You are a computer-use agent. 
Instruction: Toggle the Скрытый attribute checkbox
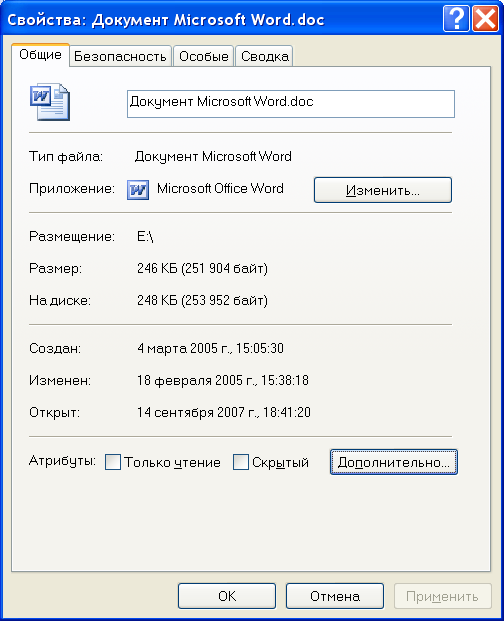click(241, 462)
